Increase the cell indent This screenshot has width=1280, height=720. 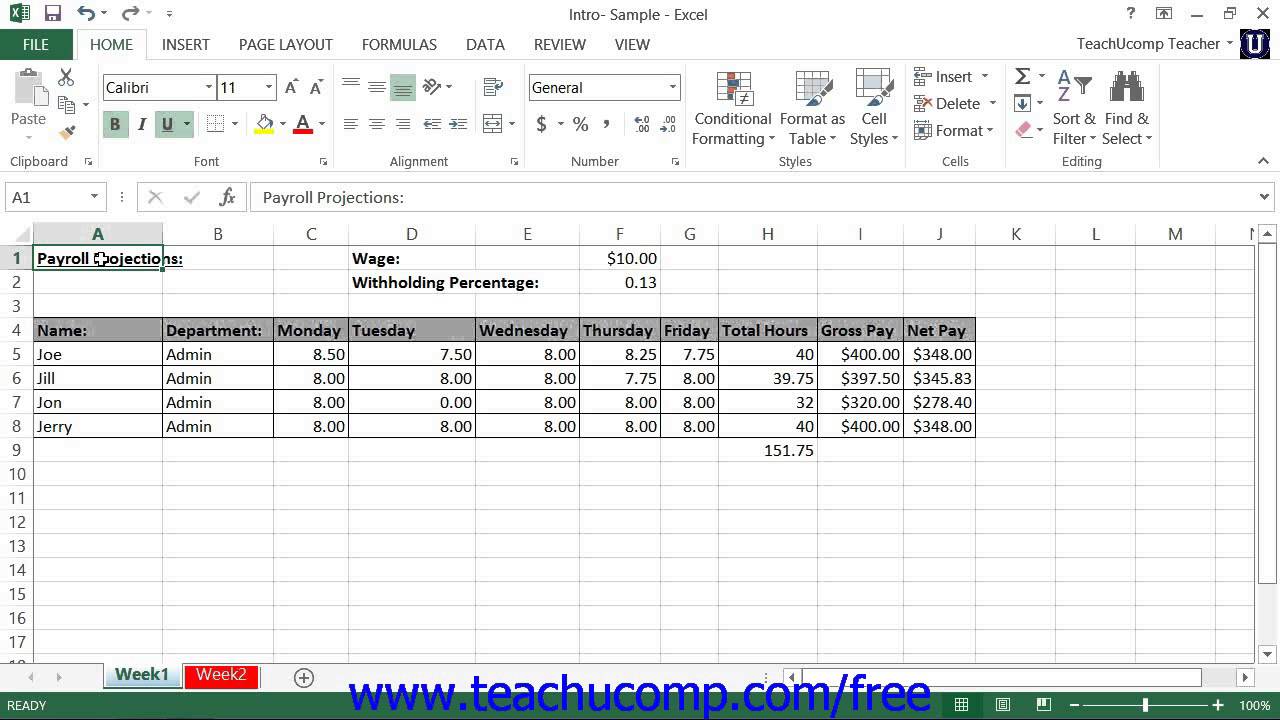pyautogui.click(x=458, y=124)
